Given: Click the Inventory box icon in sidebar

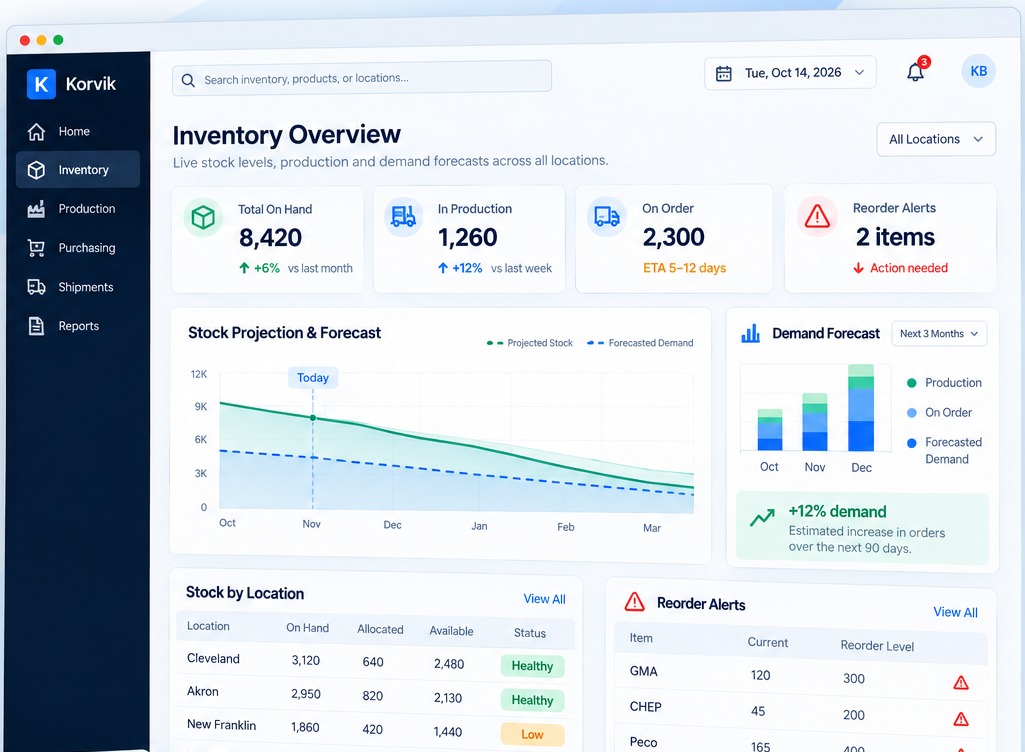Looking at the screenshot, I should click(x=37, y=170).
